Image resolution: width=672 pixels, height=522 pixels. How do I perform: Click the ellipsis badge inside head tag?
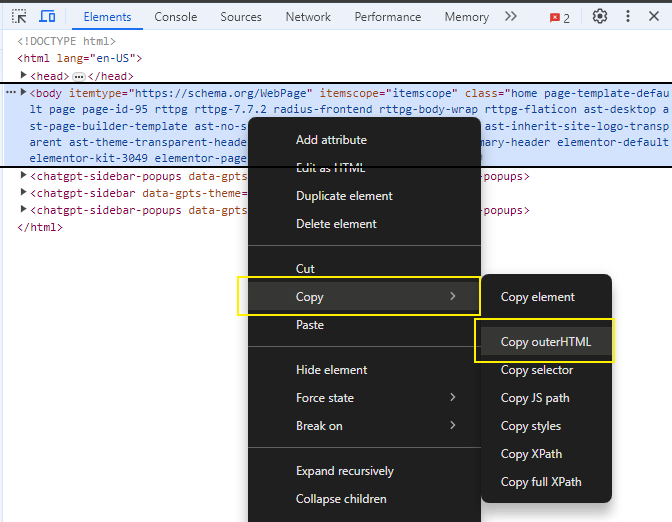78,77
